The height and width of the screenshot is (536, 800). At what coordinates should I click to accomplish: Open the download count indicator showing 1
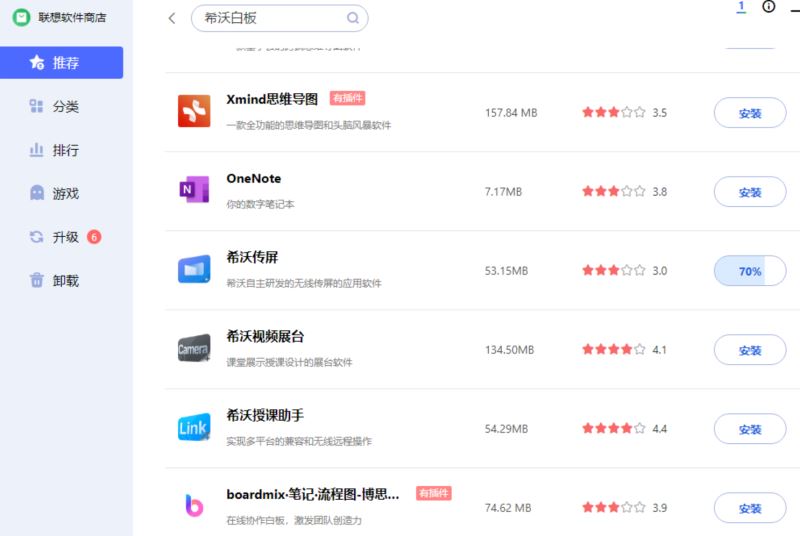(x=741, y=7)
